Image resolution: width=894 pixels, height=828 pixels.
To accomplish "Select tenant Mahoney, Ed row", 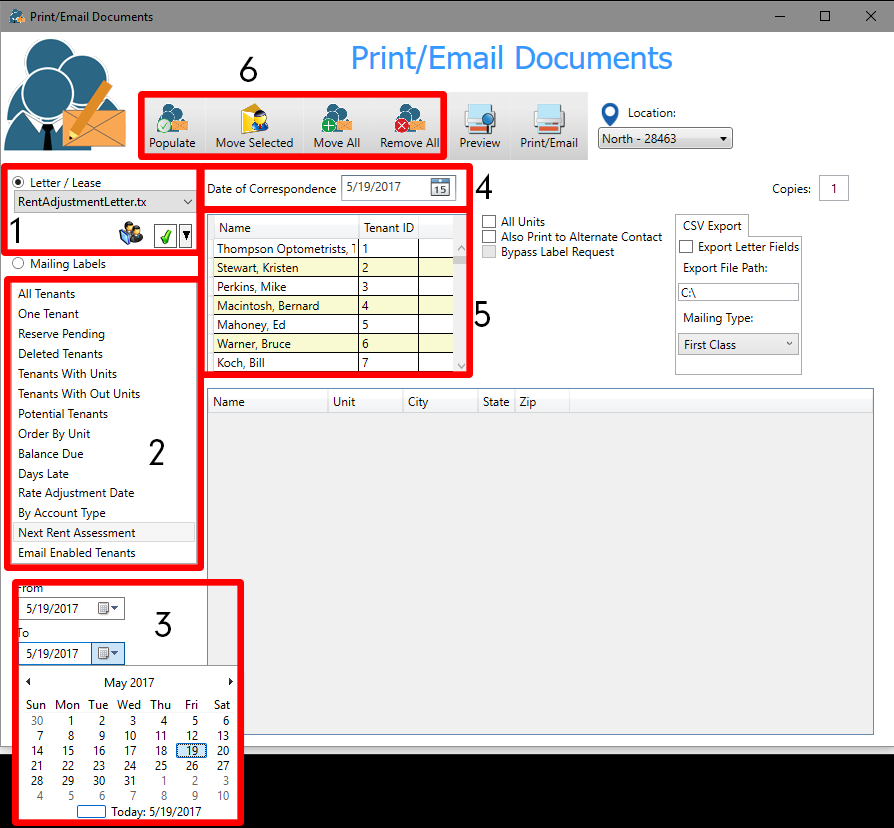I will coord(334,324).
